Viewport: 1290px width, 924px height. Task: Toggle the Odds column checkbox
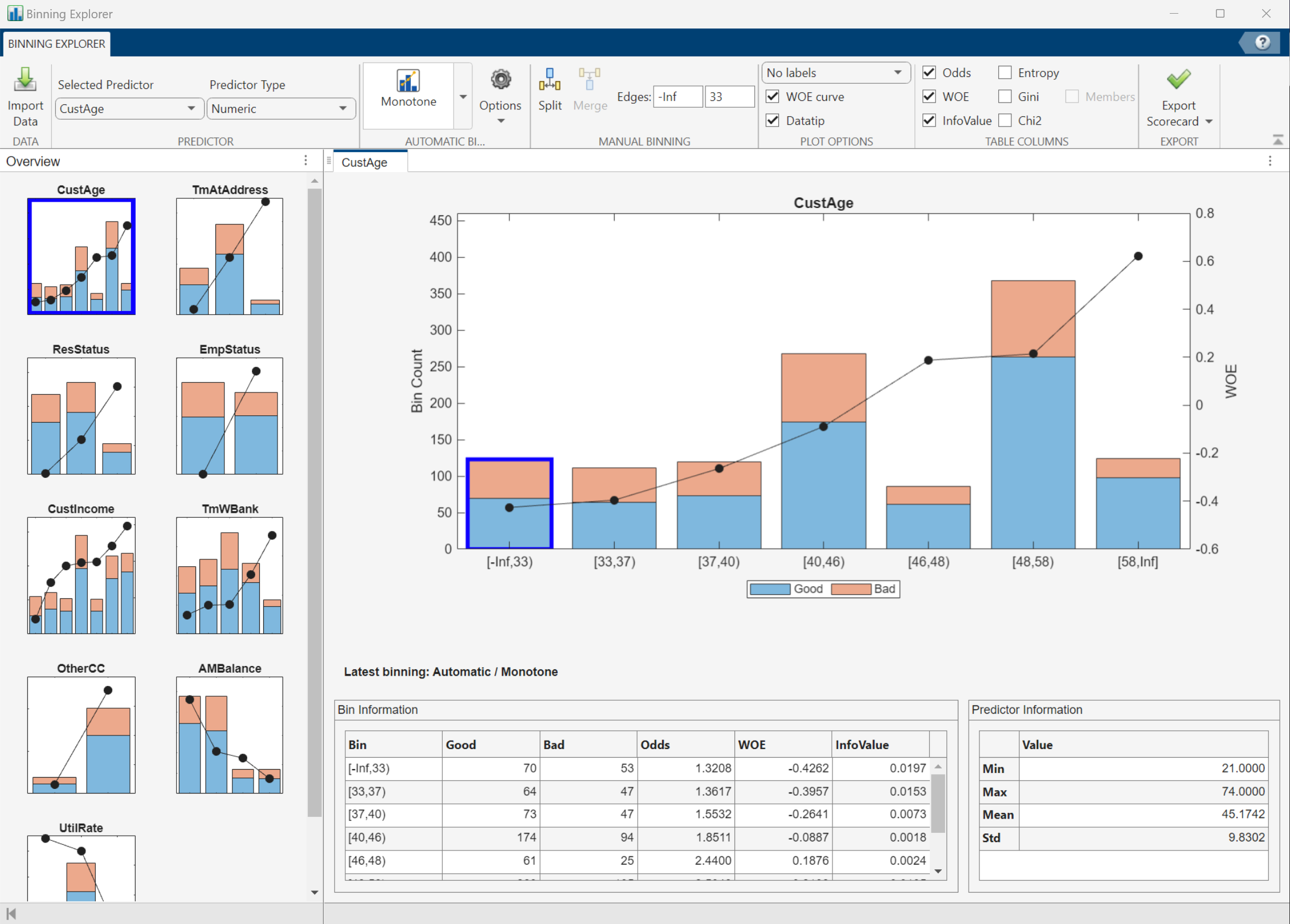pyautogui.click(x=929, y=72)
